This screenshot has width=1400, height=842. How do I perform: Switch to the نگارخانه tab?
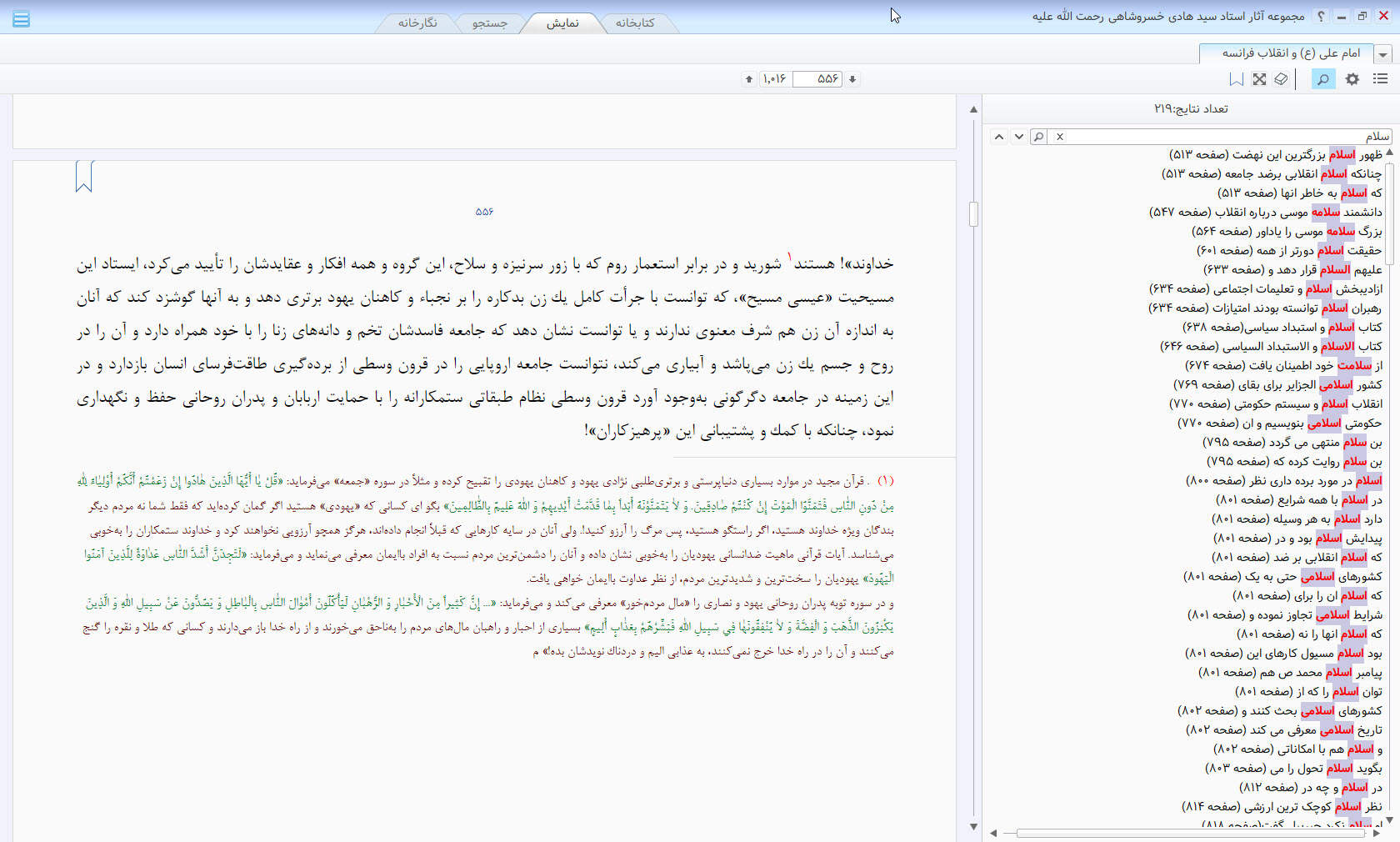tap(417, 23)
